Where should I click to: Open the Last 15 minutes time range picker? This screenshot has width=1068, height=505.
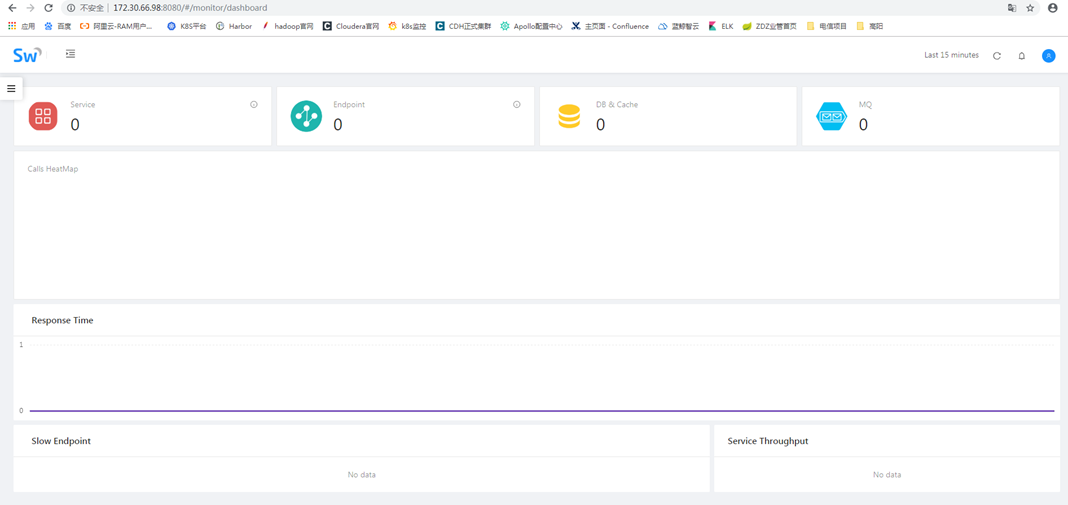click(x=951, y=55)
